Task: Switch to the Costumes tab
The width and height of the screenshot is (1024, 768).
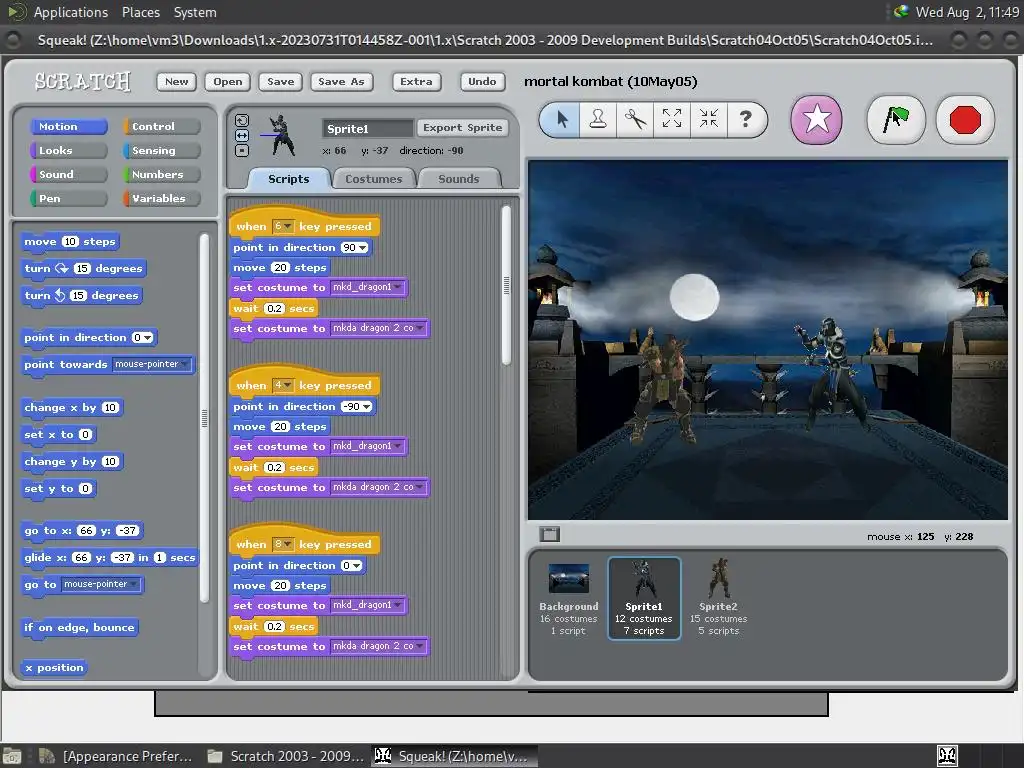Action: tap(374, 179)
